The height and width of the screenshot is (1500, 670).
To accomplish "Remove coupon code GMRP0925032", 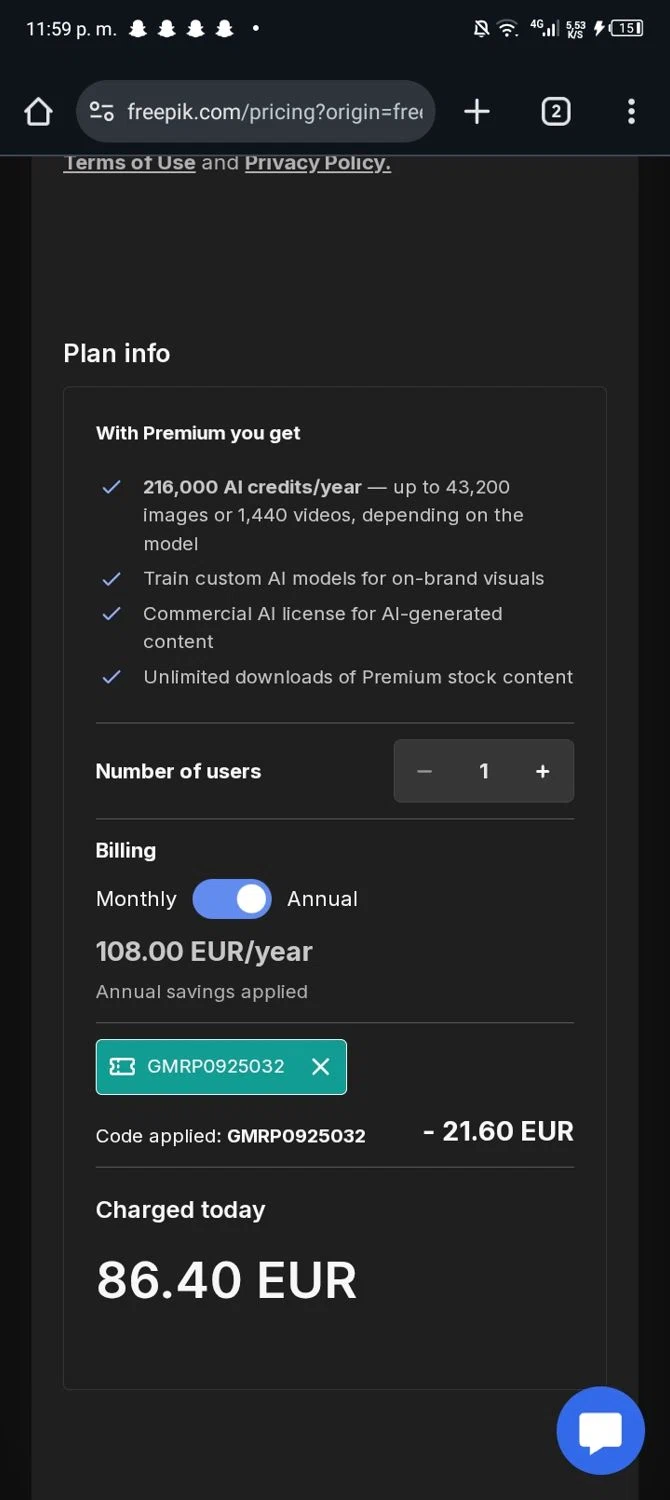I will (x=320, y=1067).
